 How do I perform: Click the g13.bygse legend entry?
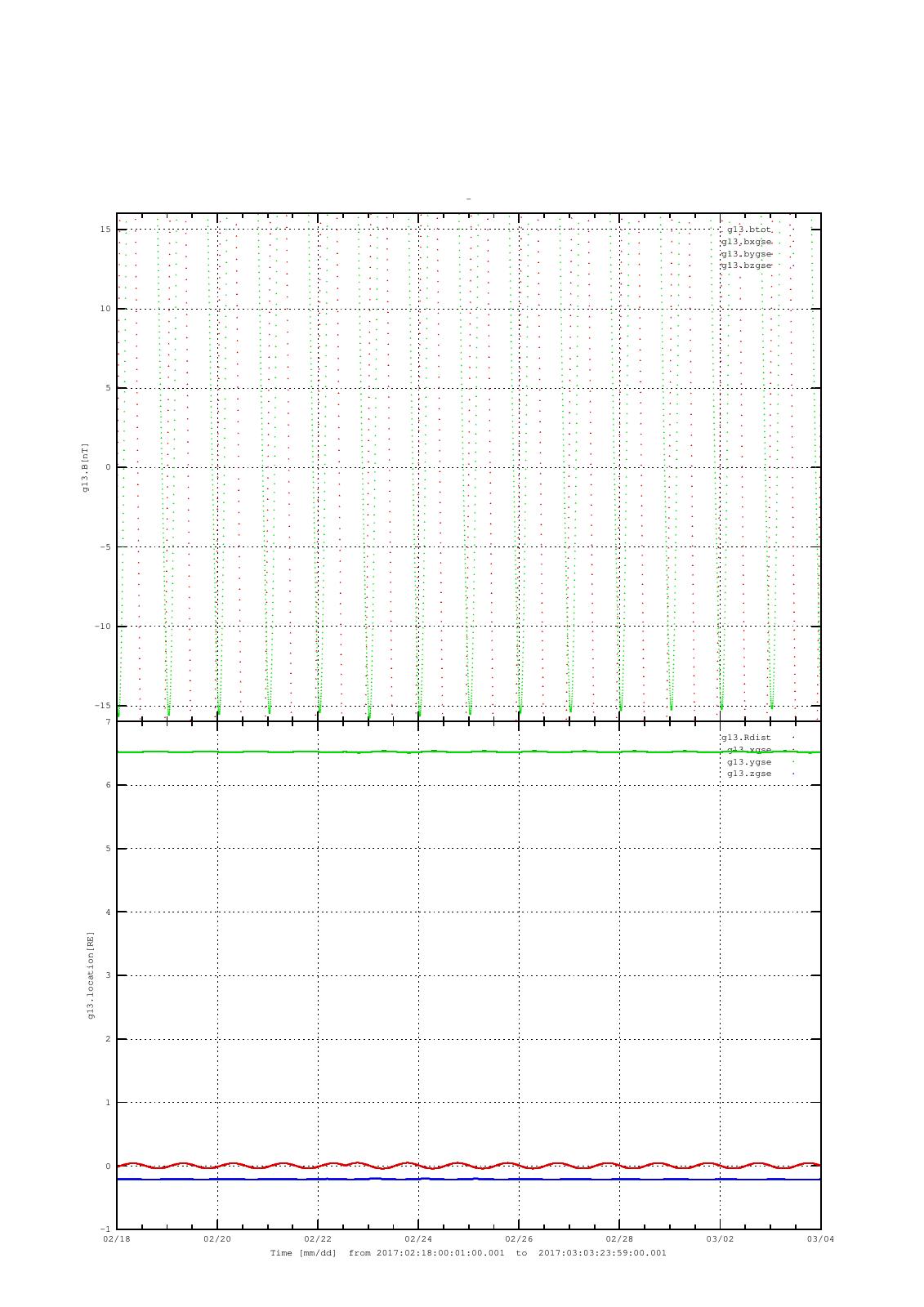pos(746,254)
